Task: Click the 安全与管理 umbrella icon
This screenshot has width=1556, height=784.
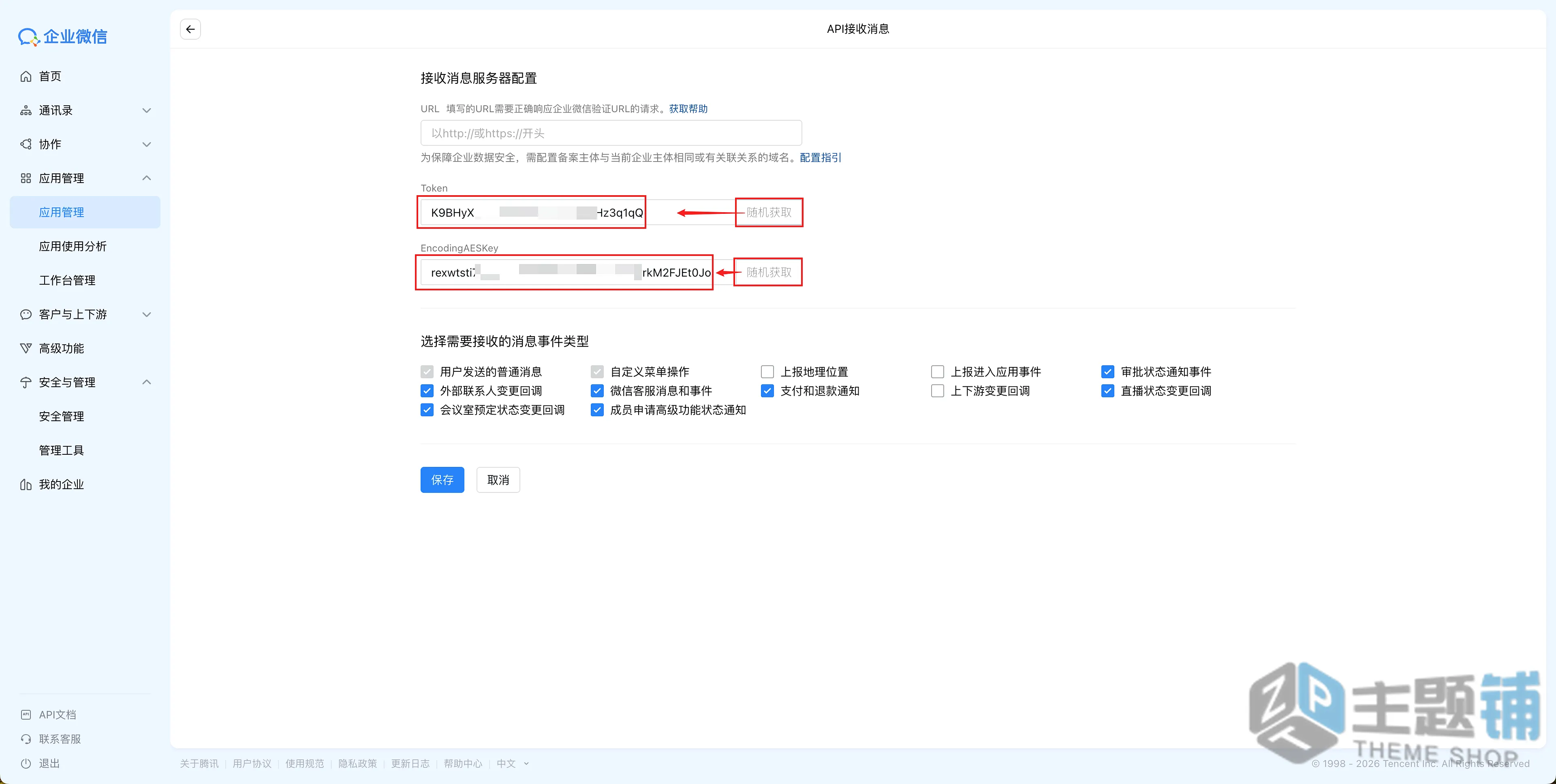Action: [26, 382]
